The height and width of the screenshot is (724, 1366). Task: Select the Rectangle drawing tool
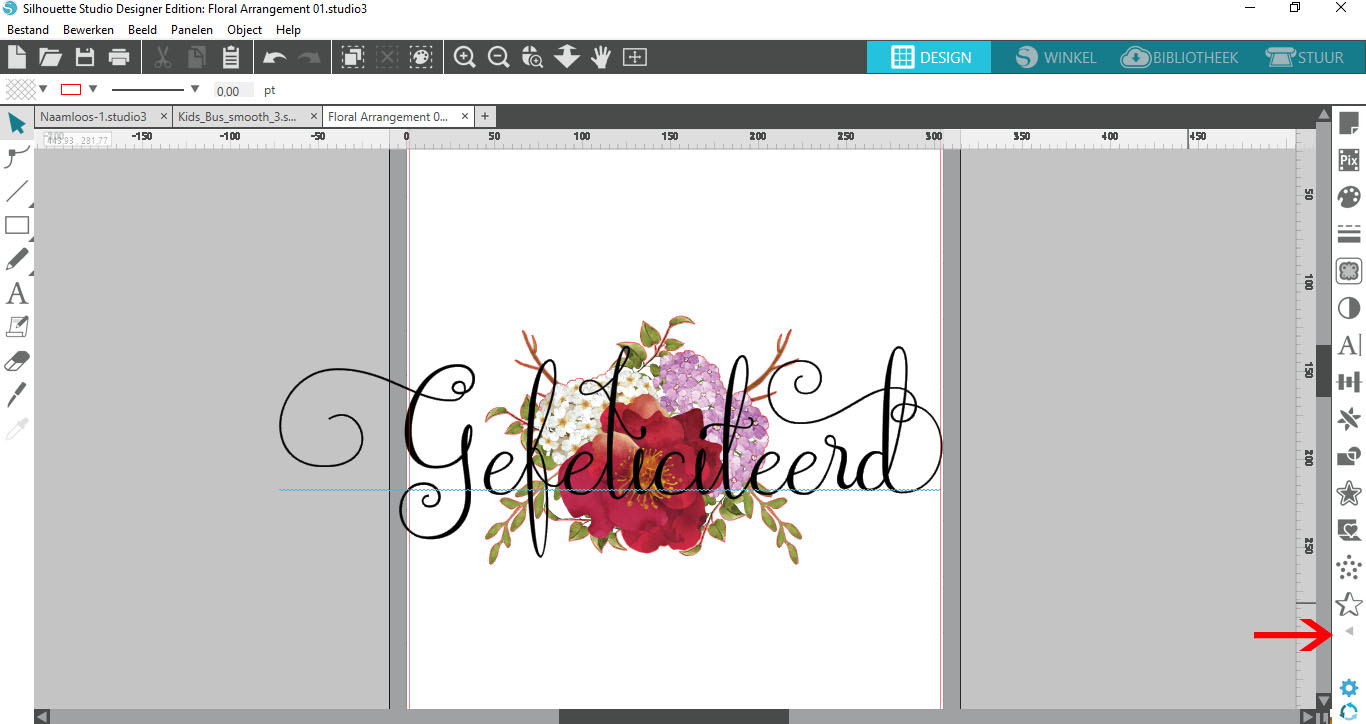(17, 225)
